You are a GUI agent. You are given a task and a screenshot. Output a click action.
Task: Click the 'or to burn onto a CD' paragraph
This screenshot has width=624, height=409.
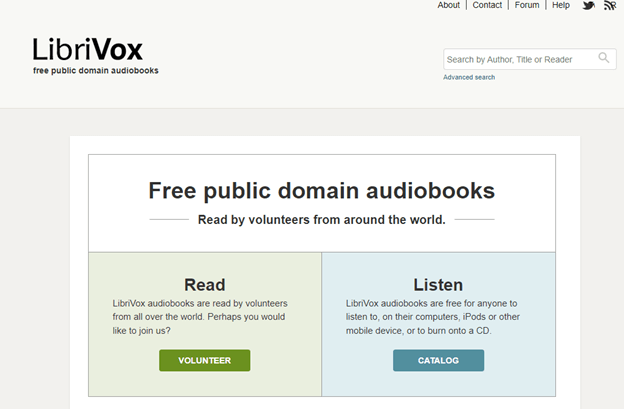click(433, 317)
